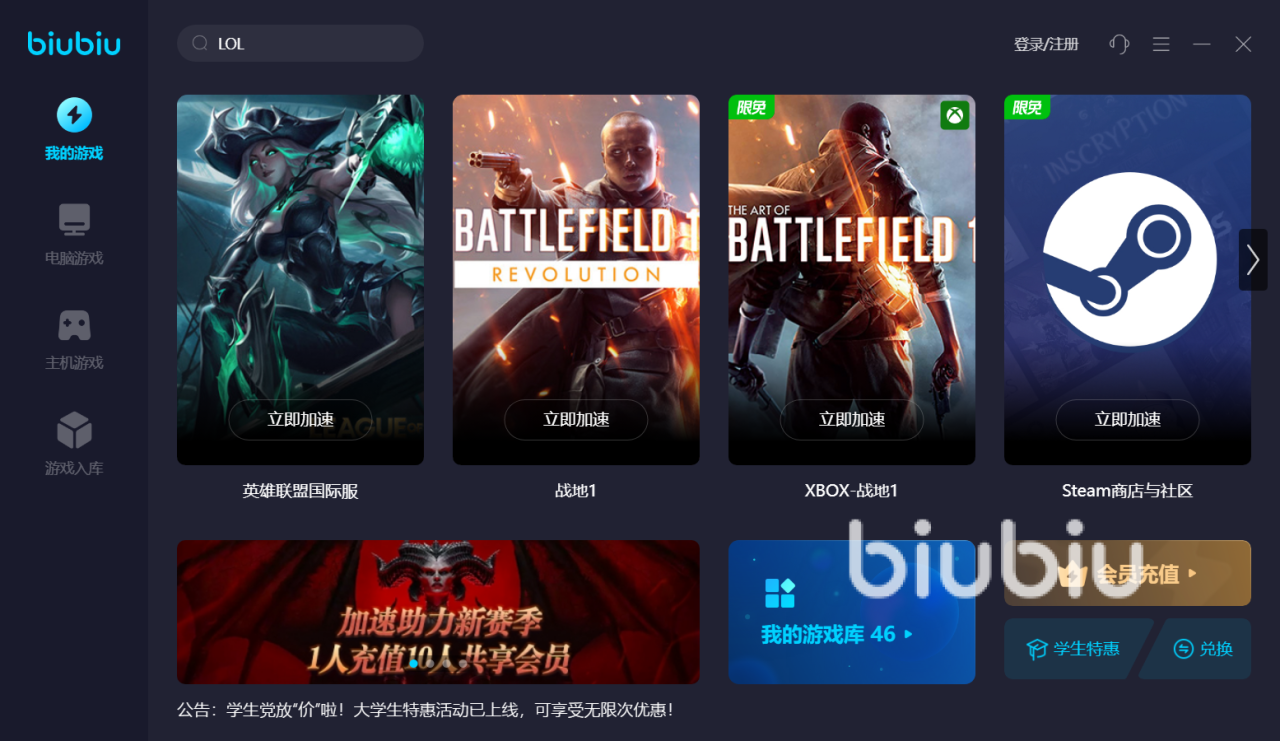The image size is (1280, 741).
Task: Click the LOL search field
Action: [x=300, y=43]
